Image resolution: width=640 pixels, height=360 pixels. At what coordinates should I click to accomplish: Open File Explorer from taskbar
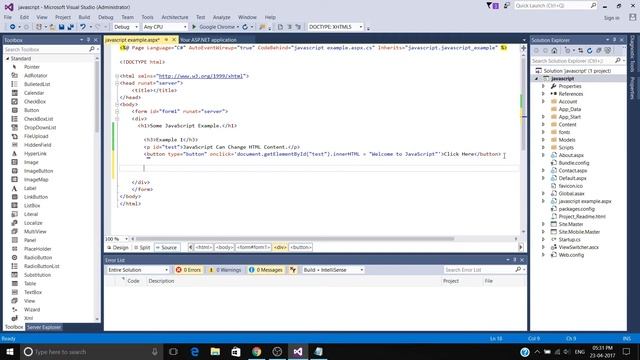tap(215, 351)
